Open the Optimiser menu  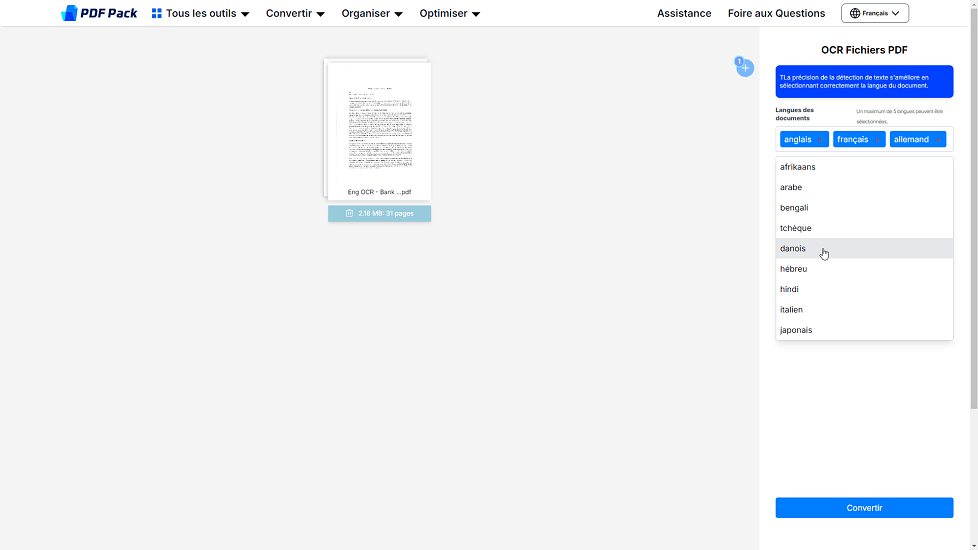449,13
